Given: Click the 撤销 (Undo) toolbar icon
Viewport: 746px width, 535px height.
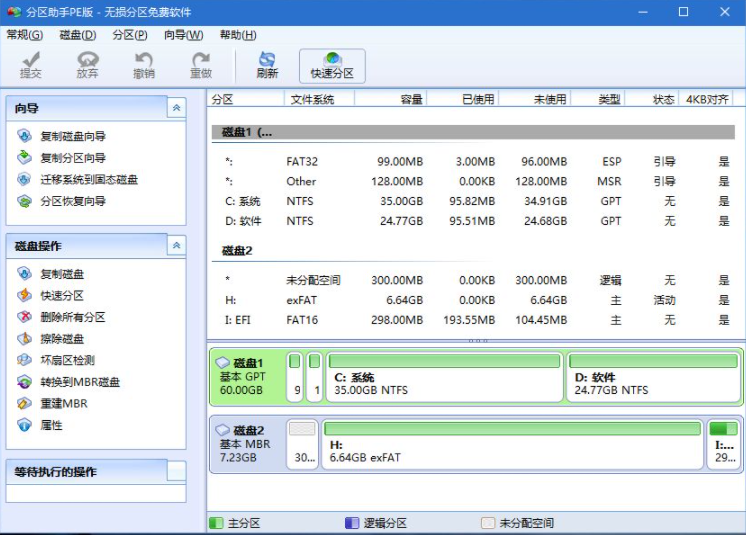Looking at the screenshot, I should pos(144,65).
